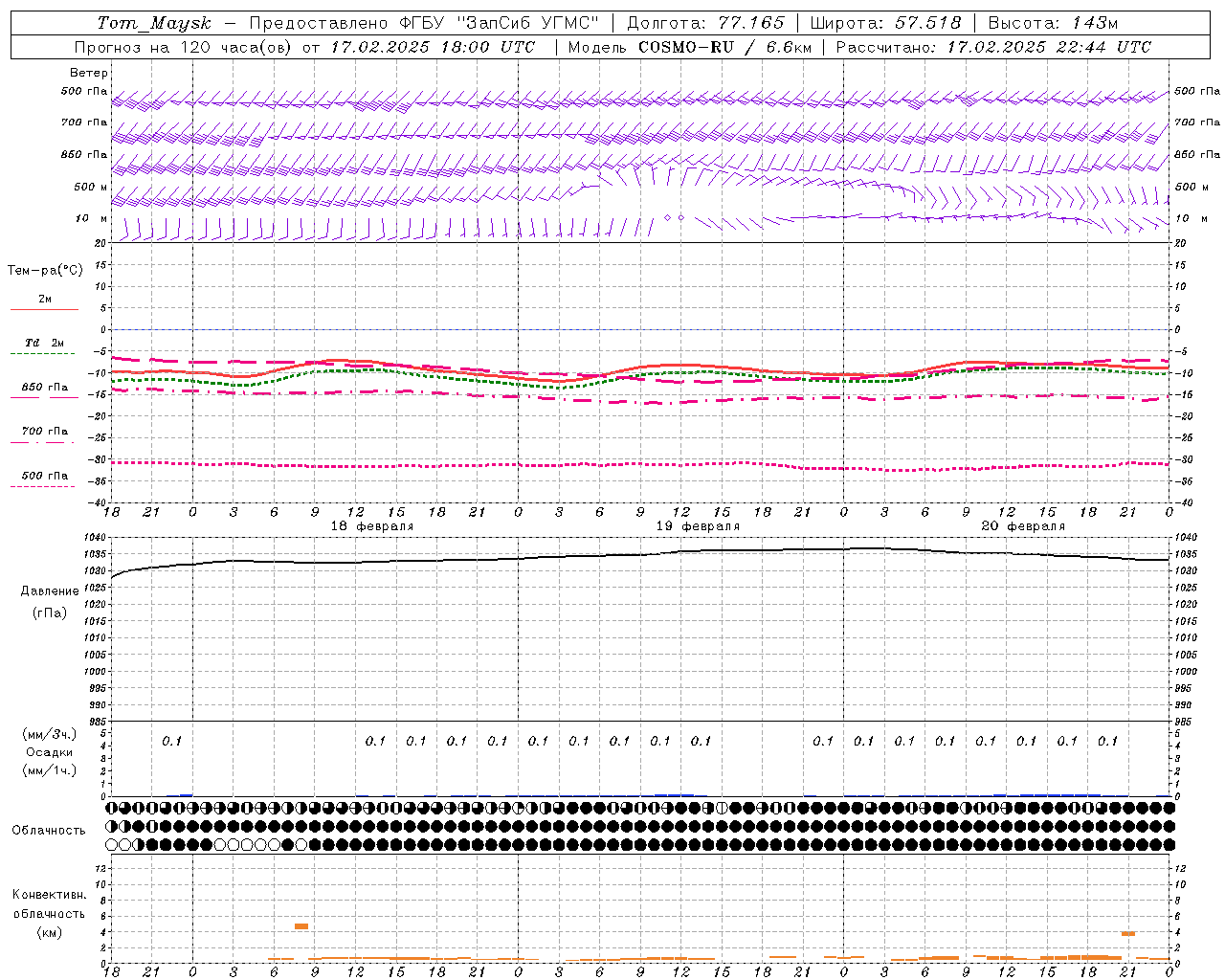The image size is (1225, 980).
Task: Click the (мм/3ч.) precipitation unit label
Action: 50,734
